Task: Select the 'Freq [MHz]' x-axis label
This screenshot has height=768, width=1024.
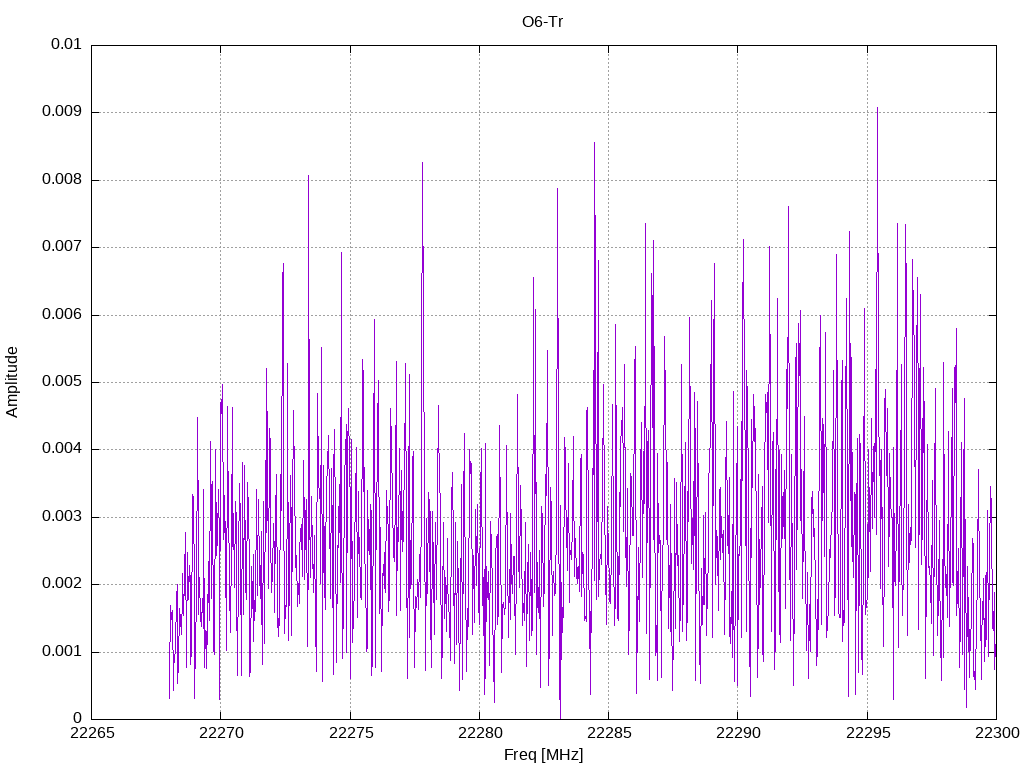Action: tap(543, 754)
